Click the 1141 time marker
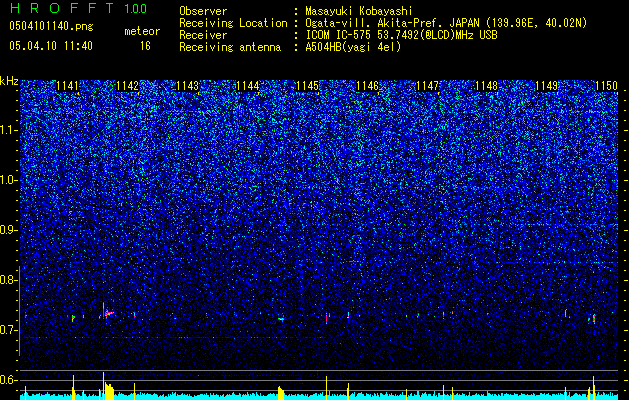Screen dimensions: 629x400 pyautogui.click(x=67, y=86)
